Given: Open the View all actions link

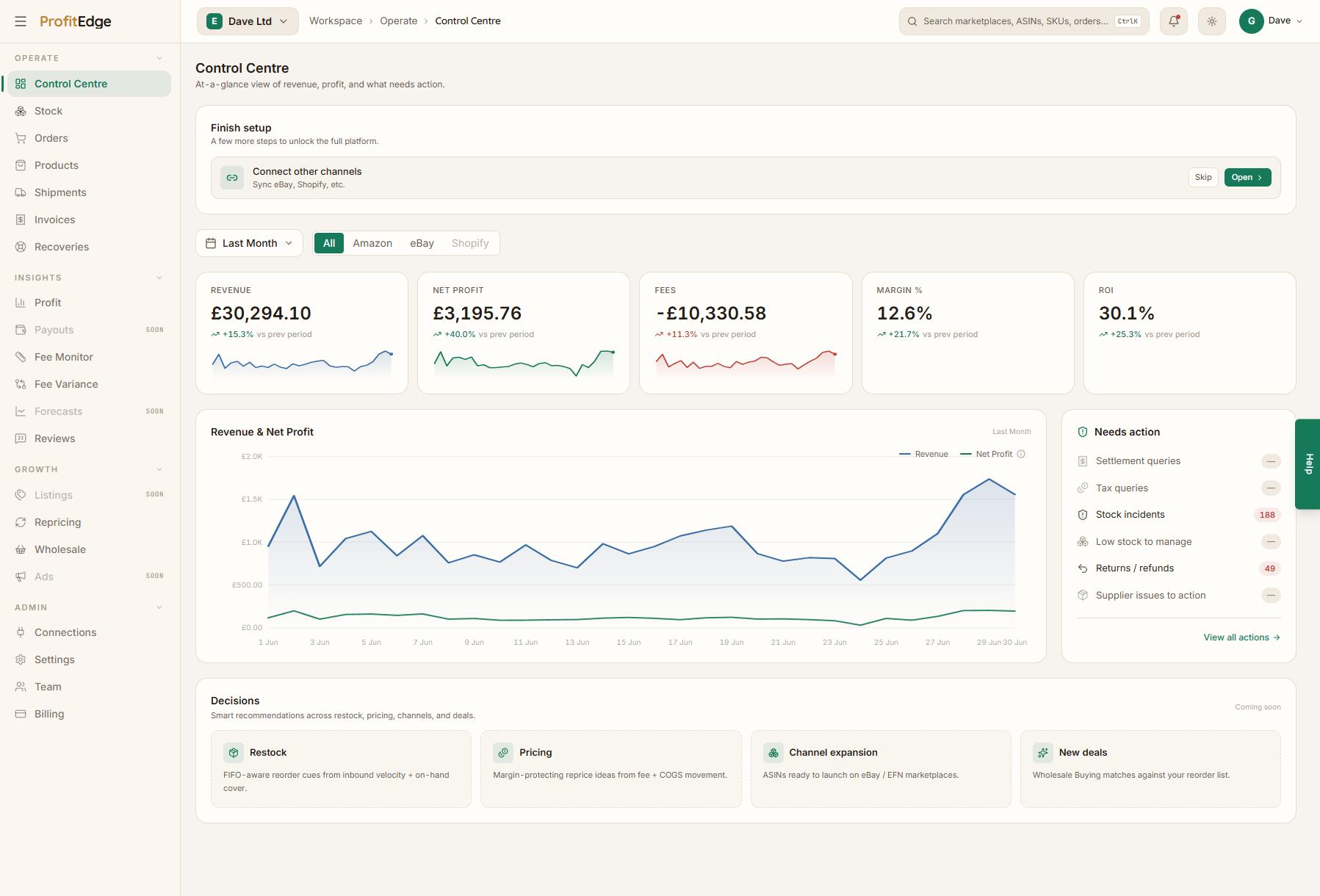Looking at the screenshot, I should click(1241, 637).
